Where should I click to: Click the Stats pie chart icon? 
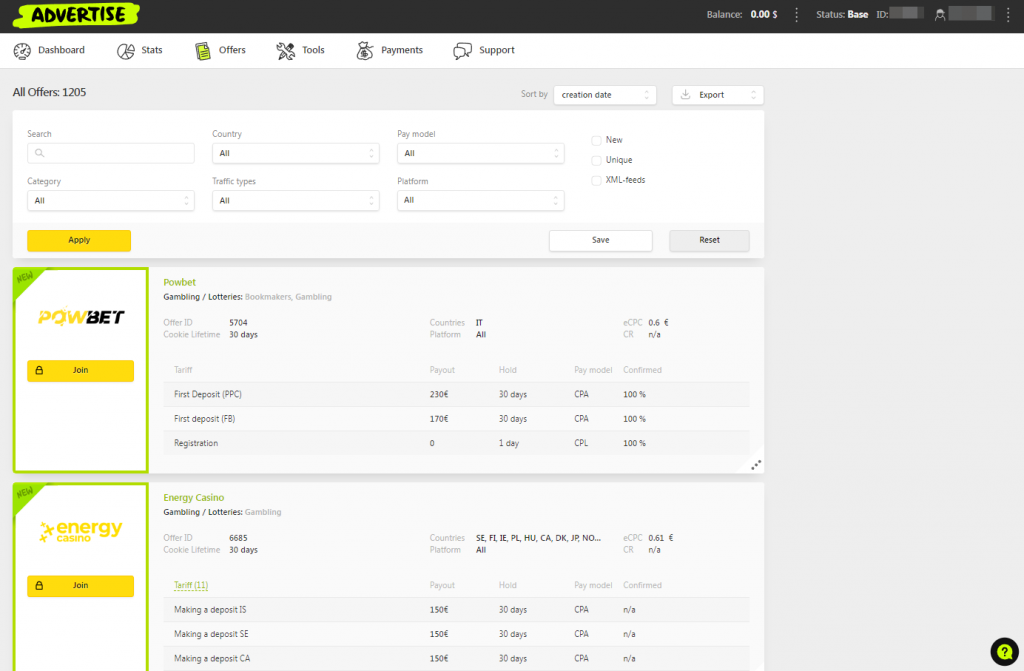(x=125, y=51)
